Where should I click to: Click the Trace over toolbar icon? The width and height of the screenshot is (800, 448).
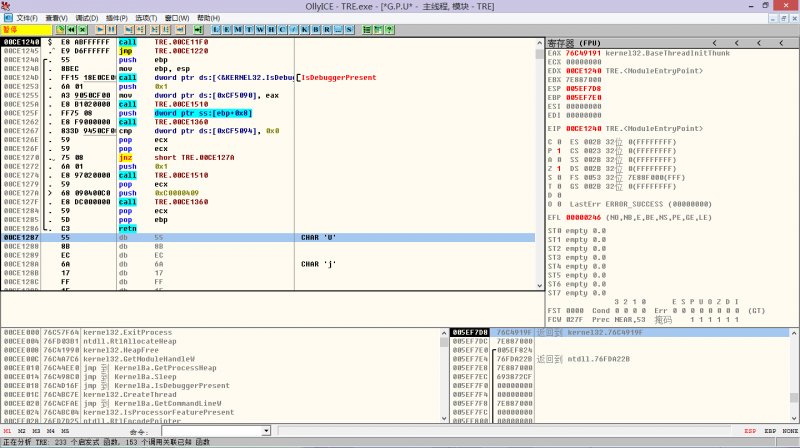click(165, 30)
